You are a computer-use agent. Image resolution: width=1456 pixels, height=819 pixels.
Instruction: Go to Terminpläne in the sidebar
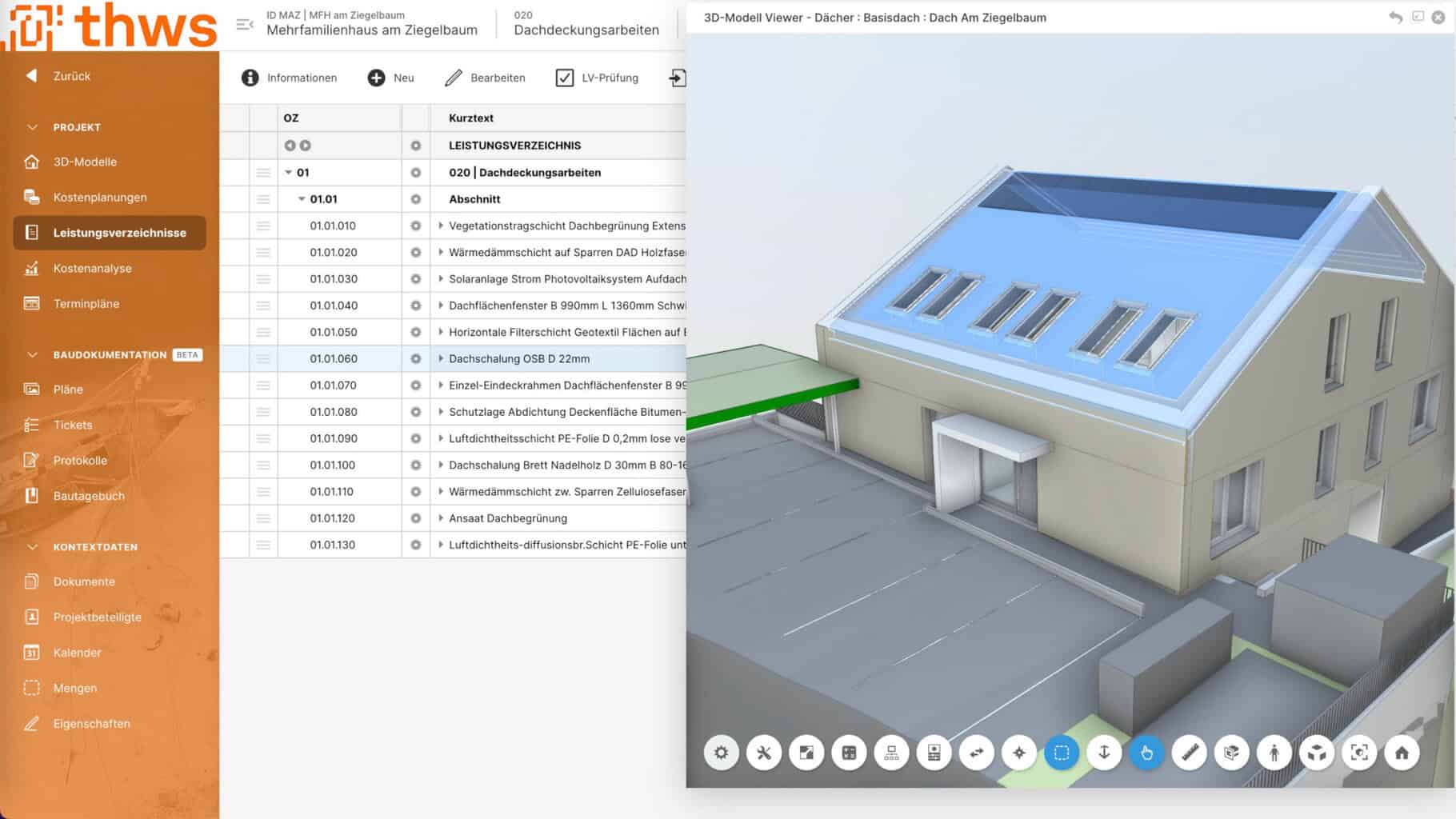pyautogui.click(x=86, y=304)
